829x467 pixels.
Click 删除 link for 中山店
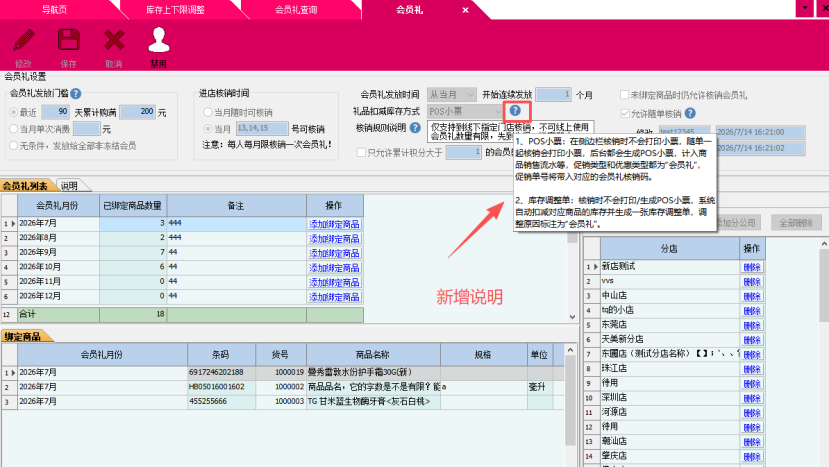752,296
